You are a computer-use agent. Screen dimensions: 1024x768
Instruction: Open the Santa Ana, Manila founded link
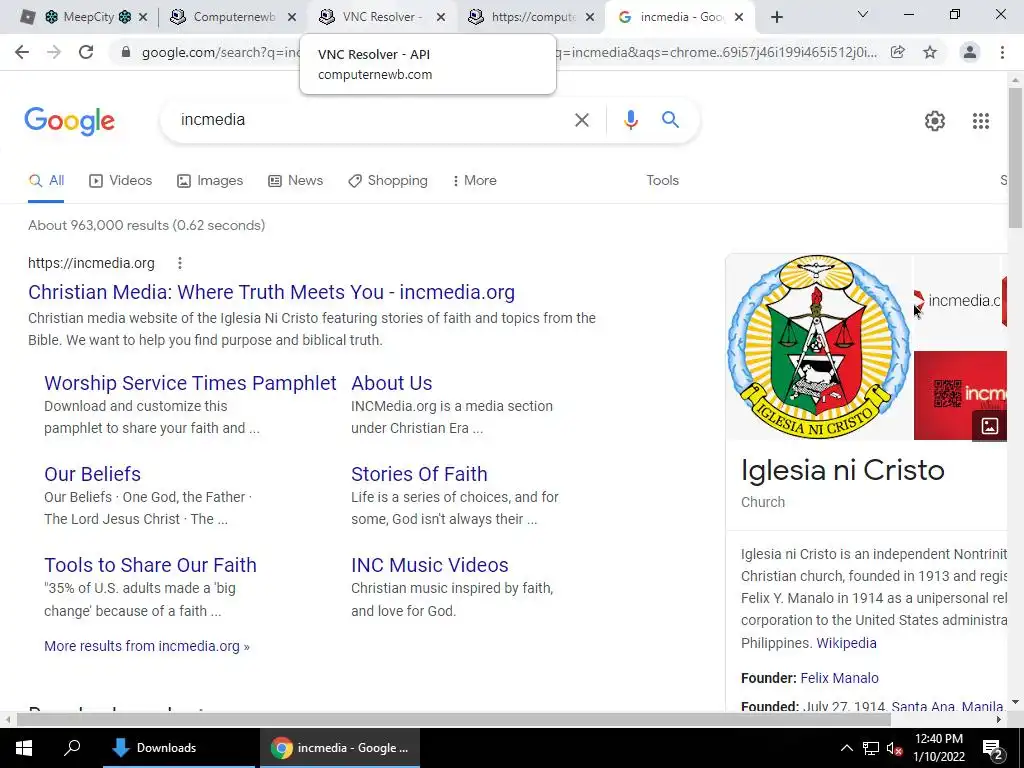[948, 706]
